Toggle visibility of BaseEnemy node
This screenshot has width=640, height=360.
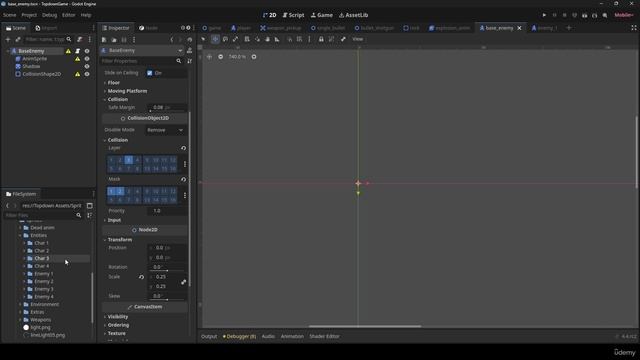point(87,51)
